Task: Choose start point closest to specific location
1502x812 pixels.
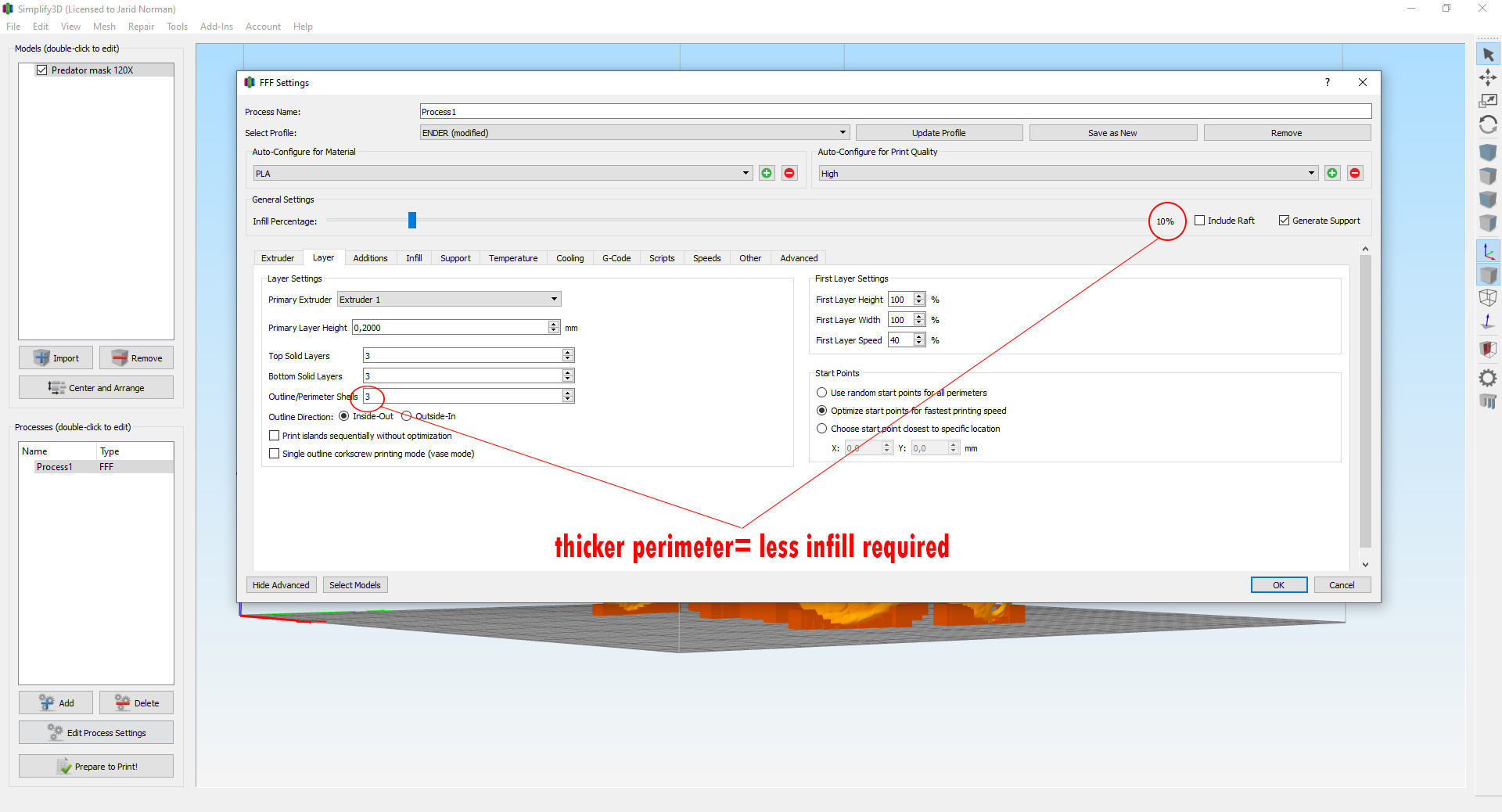Action: [821, 429]
